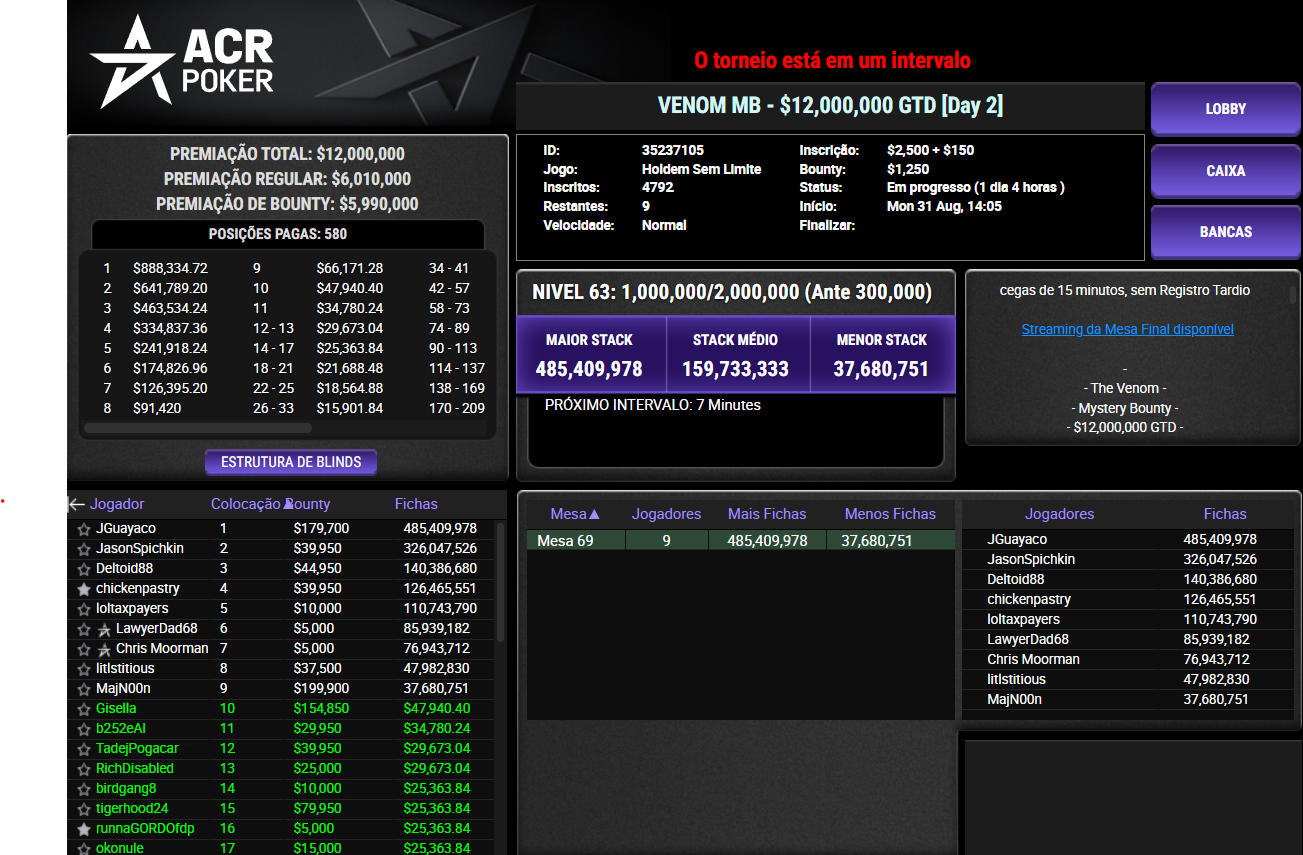
Task: Select Chris Moorman in Mesa 69 seat list
Action: 1128,659
